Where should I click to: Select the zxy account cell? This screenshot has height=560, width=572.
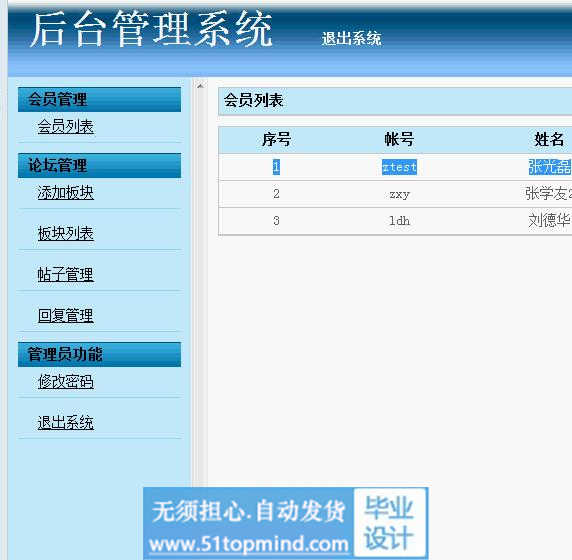(x=399, y=194)
